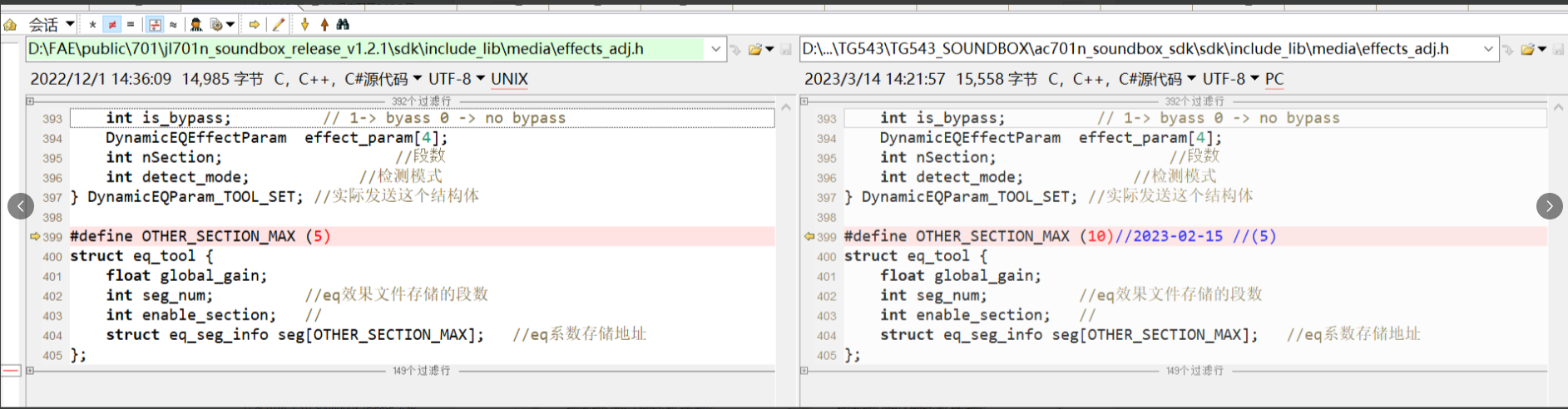The width and height of the screenshot is (1568, 409).
Task: Click the right pane line 399 copy arrow
Action: (x=809, y=237)
